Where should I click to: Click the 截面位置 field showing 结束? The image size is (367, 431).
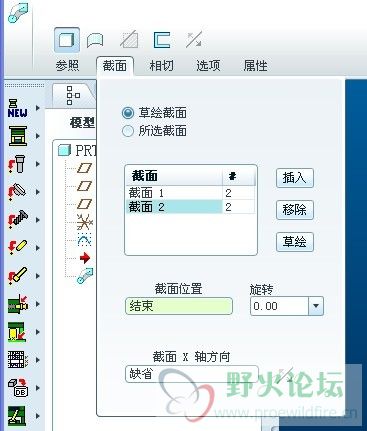point(179,306)
